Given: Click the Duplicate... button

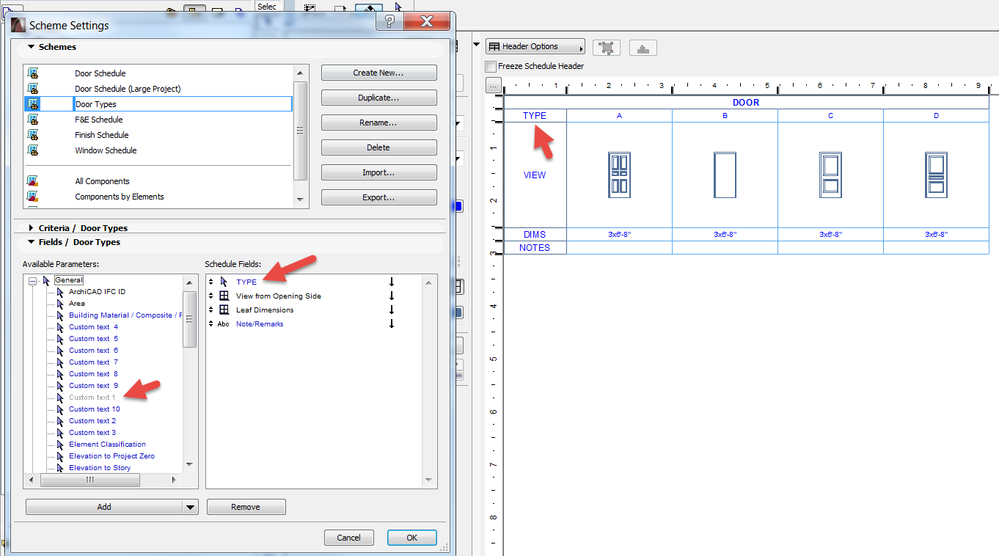Looking at the screenshot, I should tap(378, 97).
